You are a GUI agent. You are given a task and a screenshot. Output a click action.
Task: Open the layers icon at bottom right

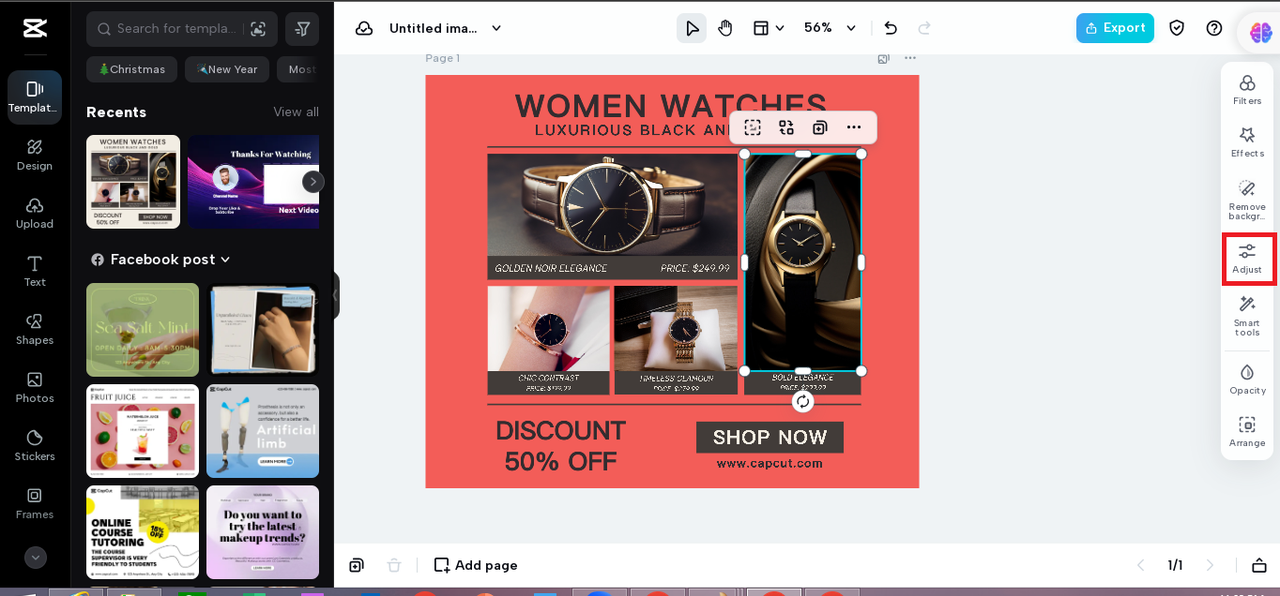click(x=1259, y=565)
